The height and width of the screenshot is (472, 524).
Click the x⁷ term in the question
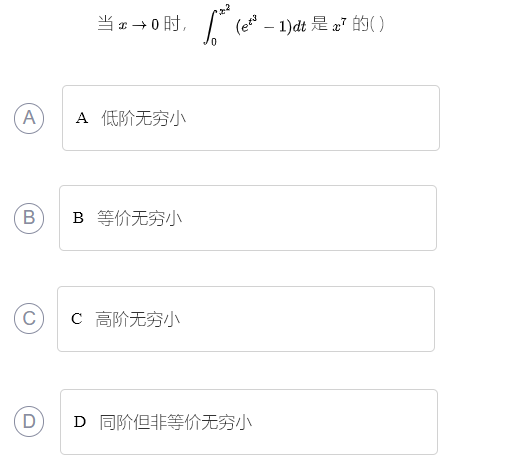pos(339,24)
